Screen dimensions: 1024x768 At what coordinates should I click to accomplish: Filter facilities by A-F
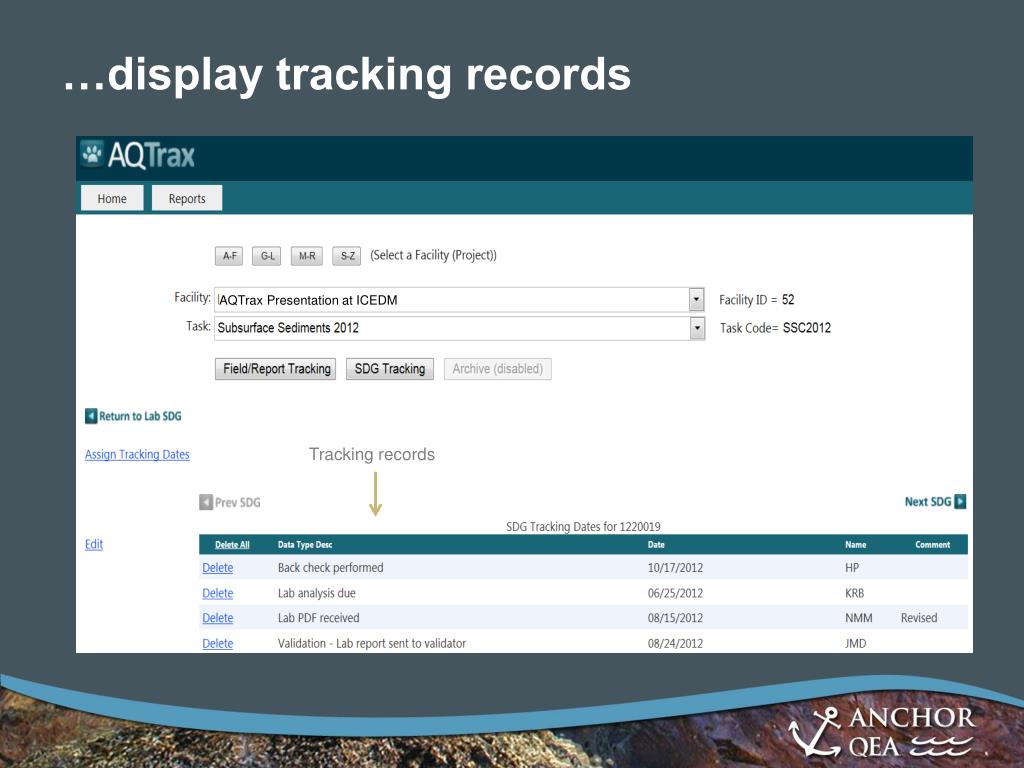click(229, 256)
